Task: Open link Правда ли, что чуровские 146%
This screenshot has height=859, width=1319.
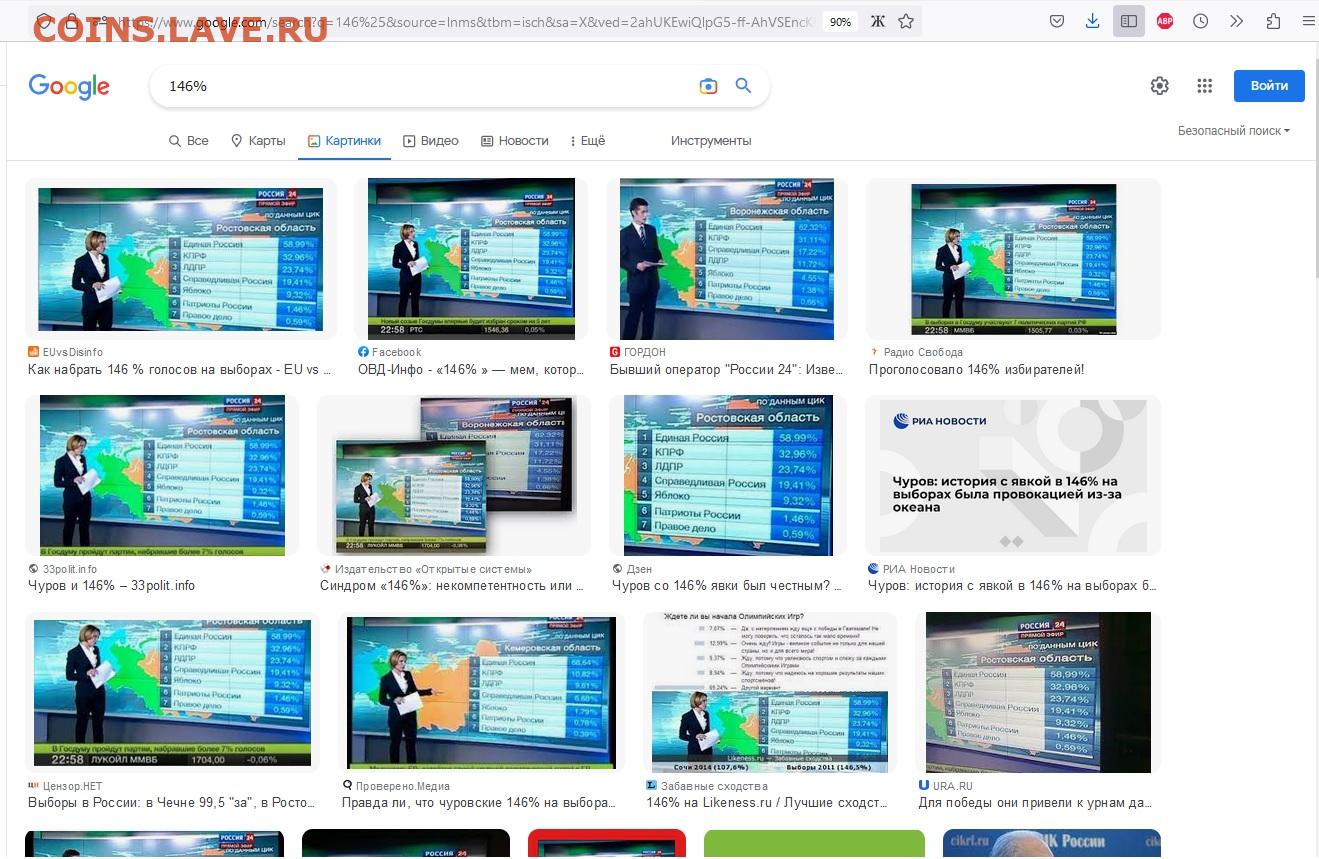Action: coord(480,803)
